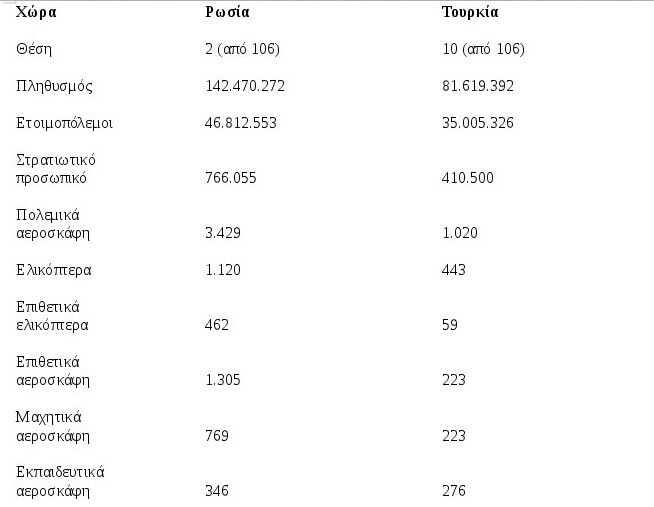654x507 pixels.
Task: Select Turkey's helicopters value 443
Action: [x=454, y=270]
